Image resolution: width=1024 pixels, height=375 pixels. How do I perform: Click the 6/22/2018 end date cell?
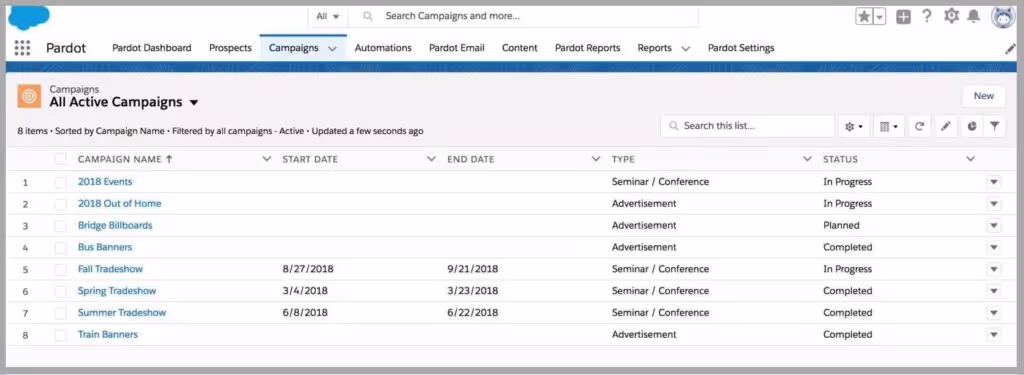473,312
